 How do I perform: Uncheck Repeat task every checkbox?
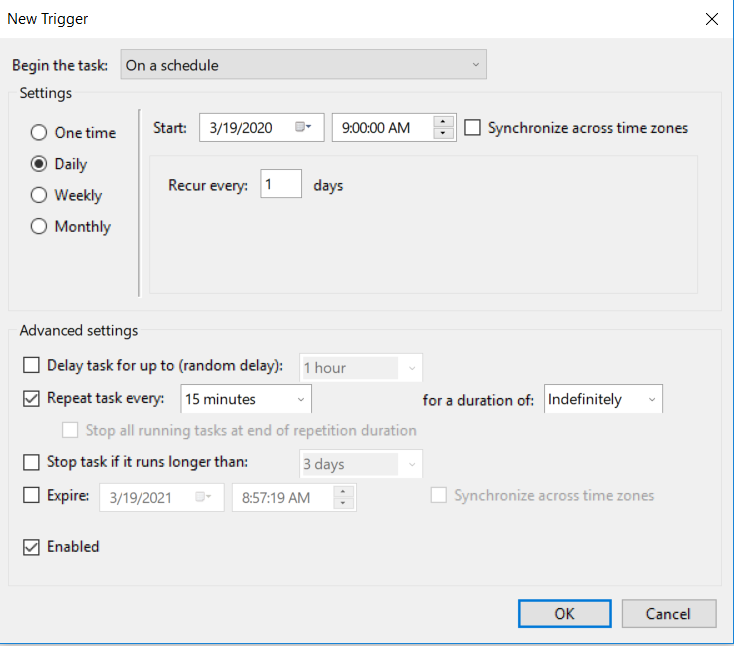pos(31,398)
